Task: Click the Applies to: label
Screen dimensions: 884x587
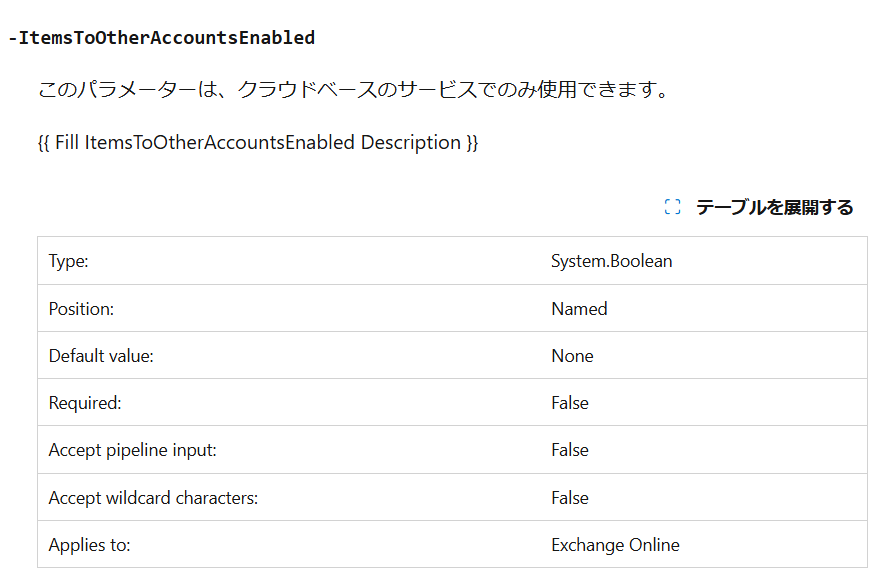Action: point(90,545)
